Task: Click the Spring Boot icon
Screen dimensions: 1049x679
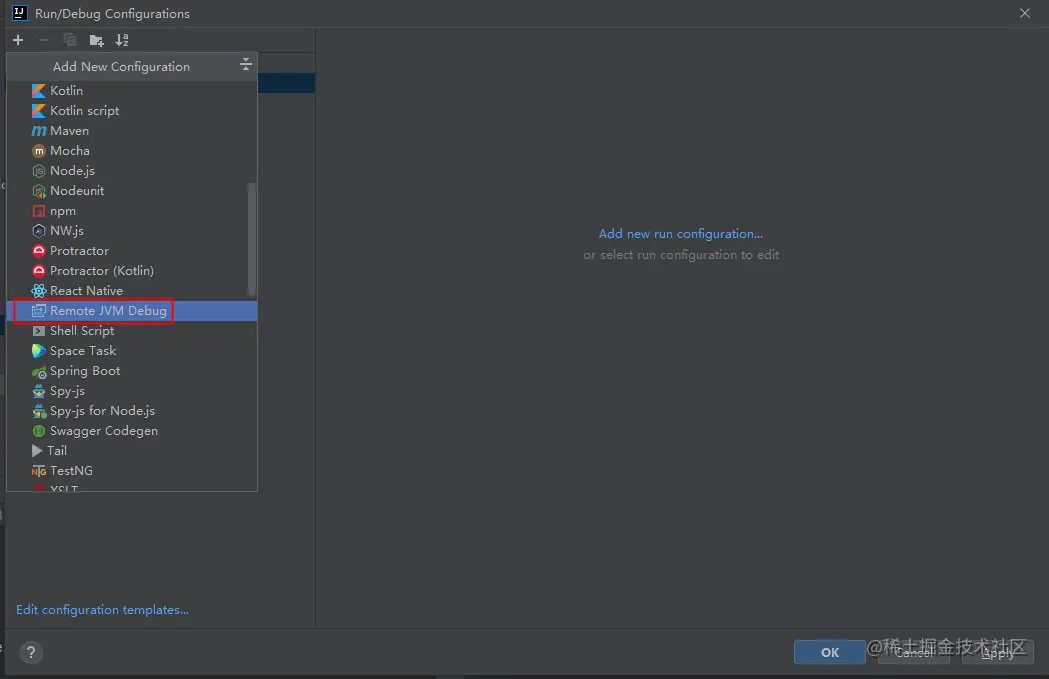Action: (39, 371)
